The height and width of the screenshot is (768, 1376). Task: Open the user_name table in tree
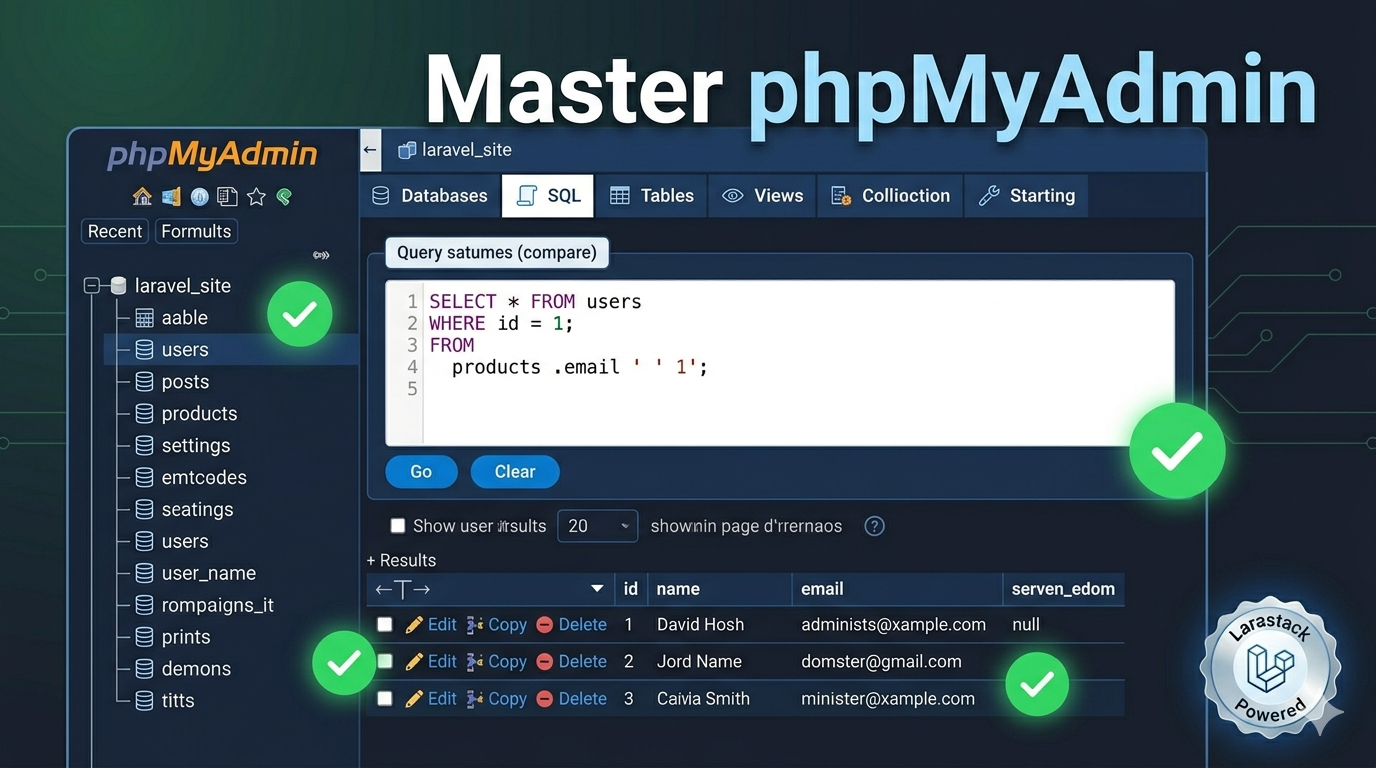(x=208, y=574)
